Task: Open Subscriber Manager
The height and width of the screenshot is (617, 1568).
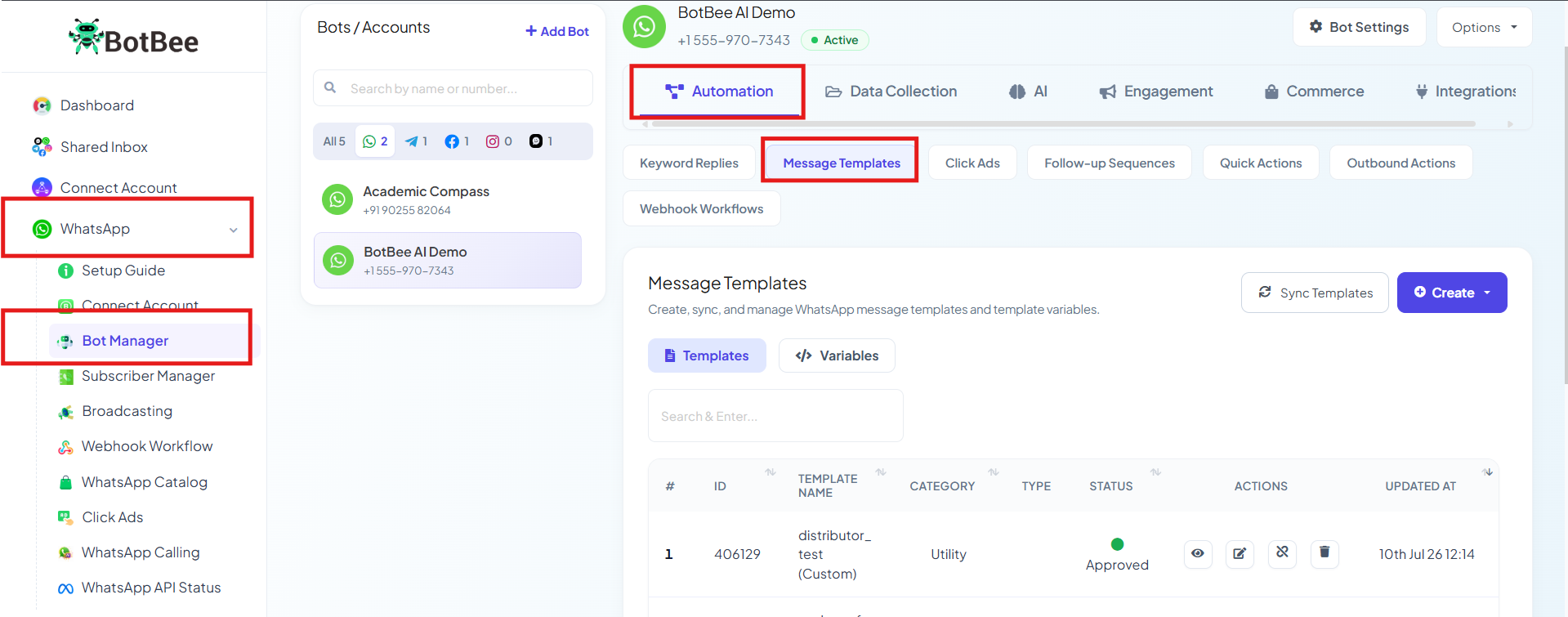Action: (148, 376)
